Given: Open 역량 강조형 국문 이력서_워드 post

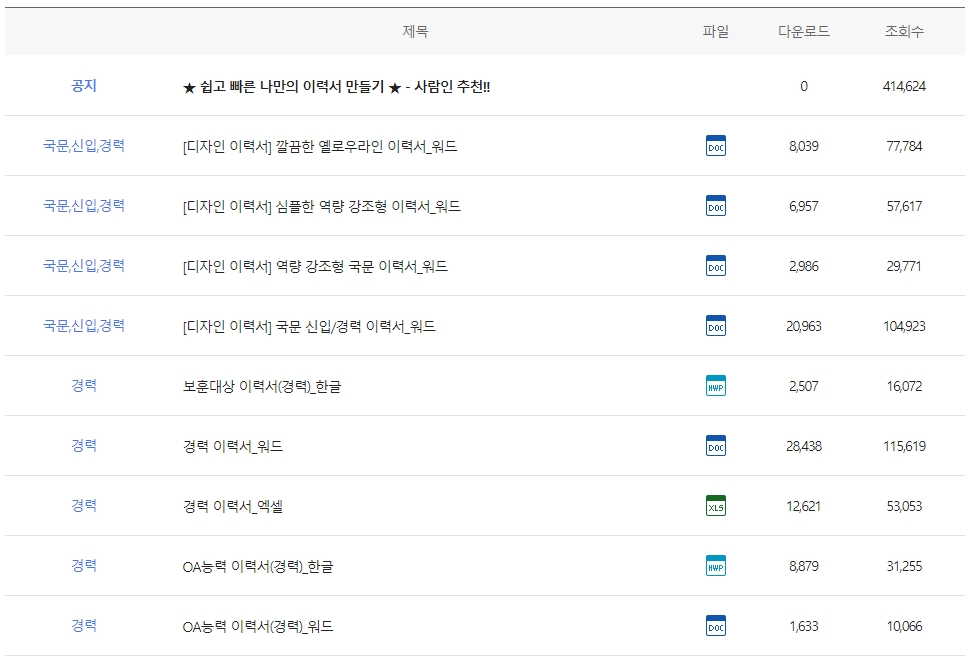Looking at the screenshot, I should 315,267.
